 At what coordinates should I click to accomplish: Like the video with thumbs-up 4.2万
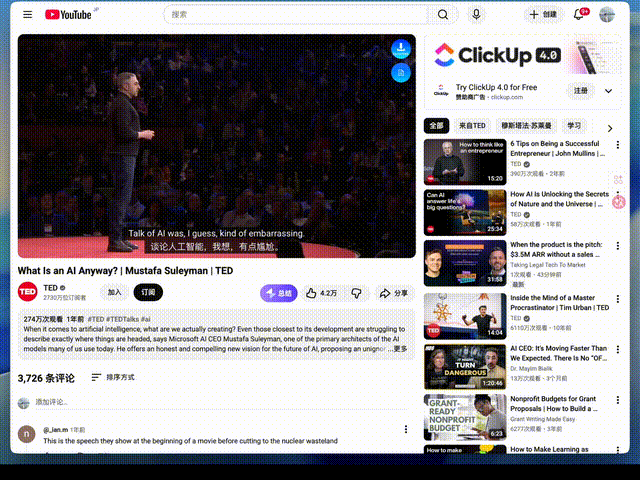pos(322,293)
